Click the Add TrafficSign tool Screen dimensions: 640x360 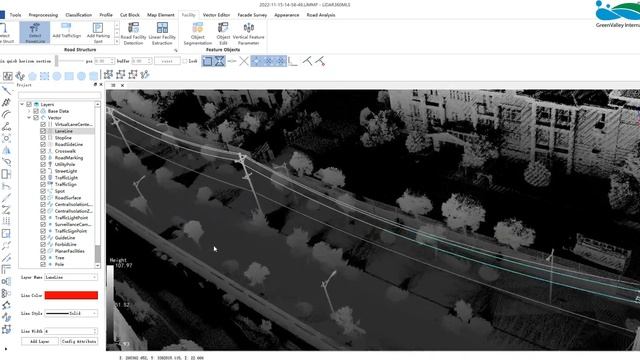tap(67, 31)
